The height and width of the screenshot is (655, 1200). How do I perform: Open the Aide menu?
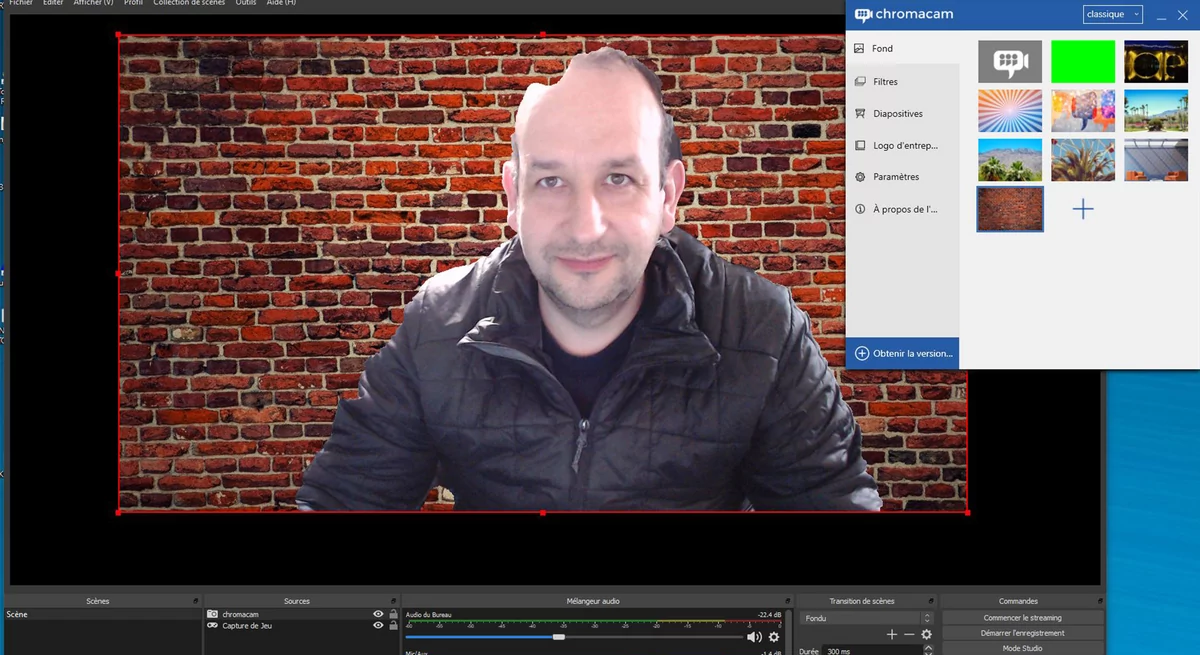click(x=280, y=3)
